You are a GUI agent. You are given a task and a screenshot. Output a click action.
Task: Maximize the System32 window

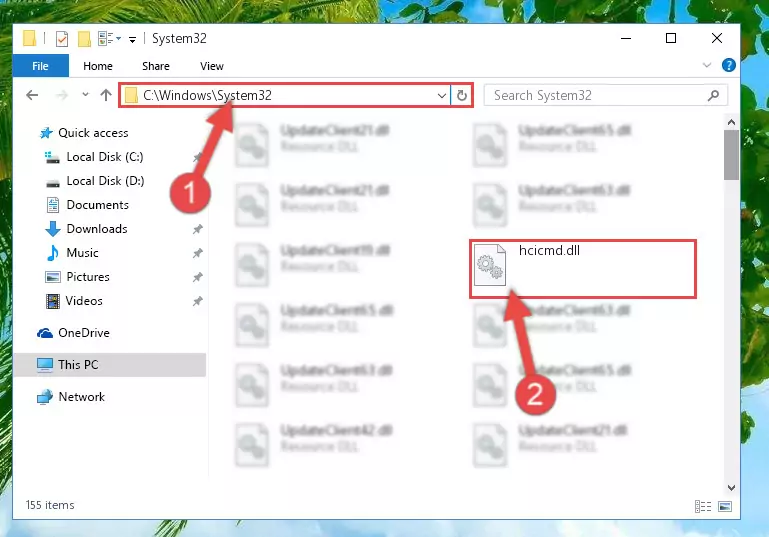pyautogui.click(x=671, y=38)
